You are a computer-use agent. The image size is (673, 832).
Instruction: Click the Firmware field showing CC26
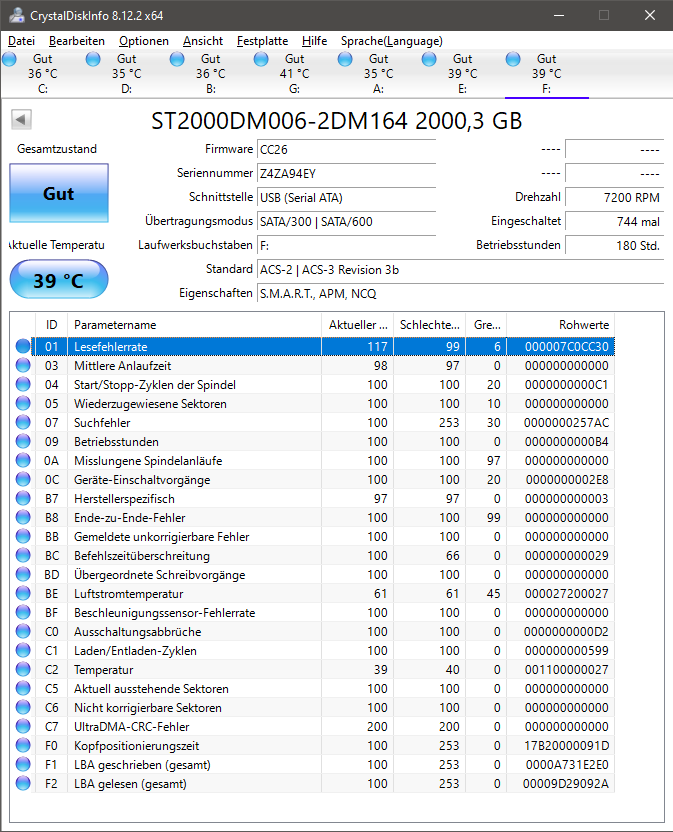click(x=347, y=150)
